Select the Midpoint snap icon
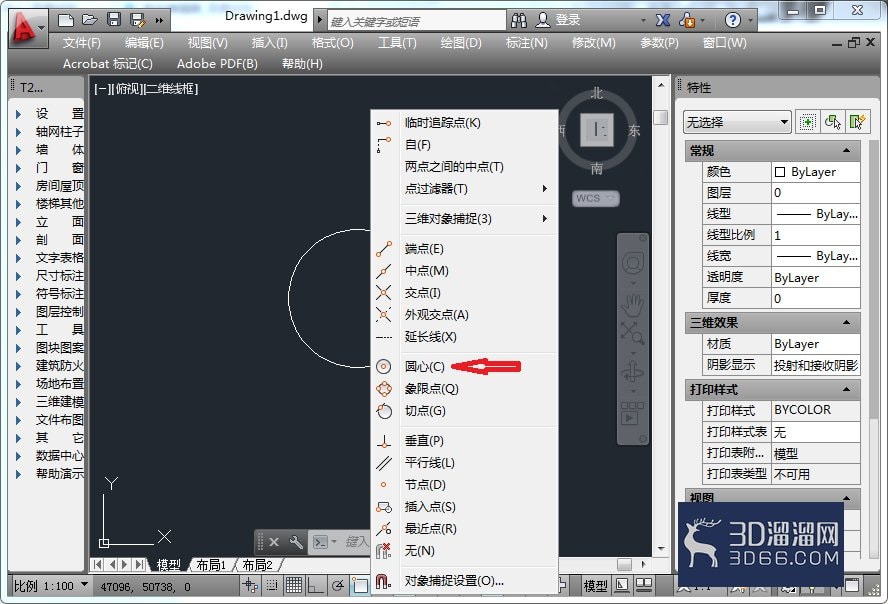 384,271
